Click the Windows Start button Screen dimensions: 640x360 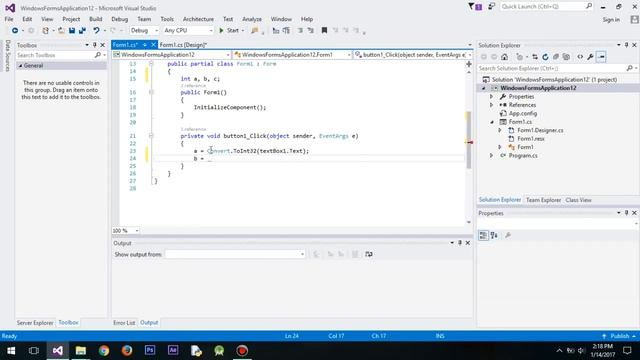(x=11, y=351)
